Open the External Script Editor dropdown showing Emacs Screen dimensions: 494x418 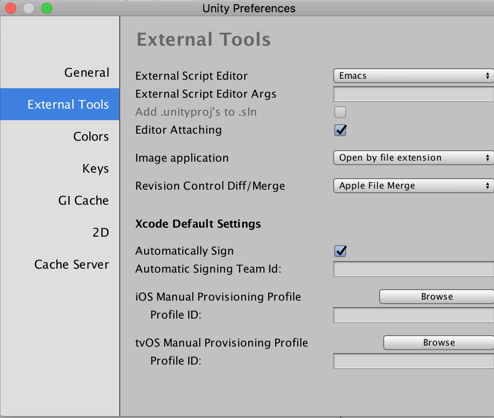tap(413, 76)
